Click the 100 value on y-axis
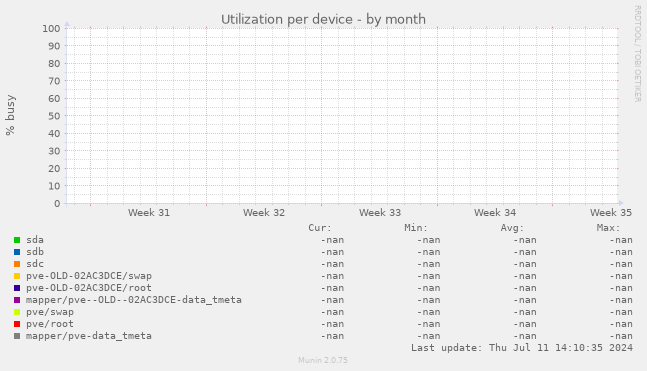Screen dimensions: 647x371 tap(51, 28)
